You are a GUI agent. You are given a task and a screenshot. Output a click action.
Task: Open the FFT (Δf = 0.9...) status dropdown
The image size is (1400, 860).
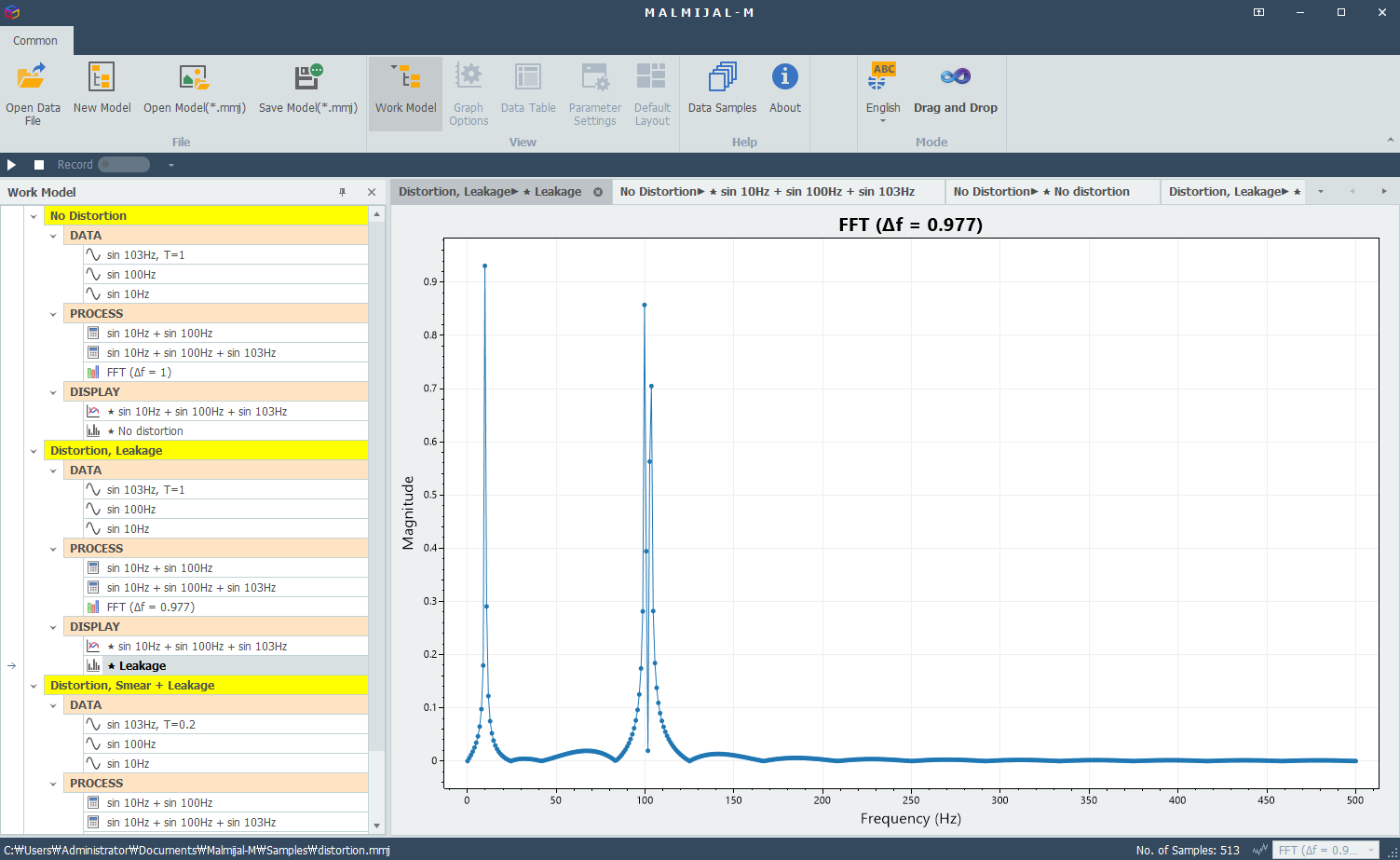click(1326, 850)
